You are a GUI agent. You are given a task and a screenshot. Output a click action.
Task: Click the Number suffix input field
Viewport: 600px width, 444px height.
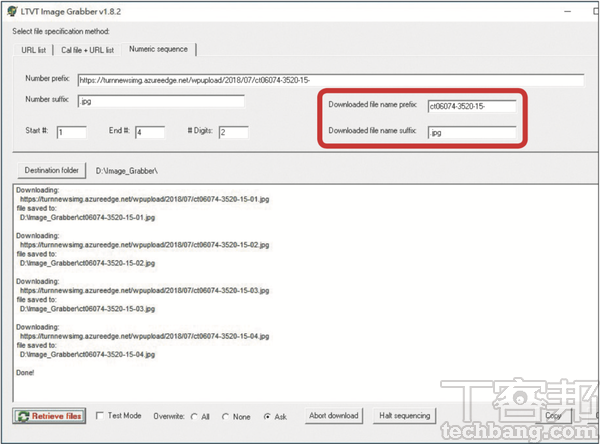(x=161, y=101)
